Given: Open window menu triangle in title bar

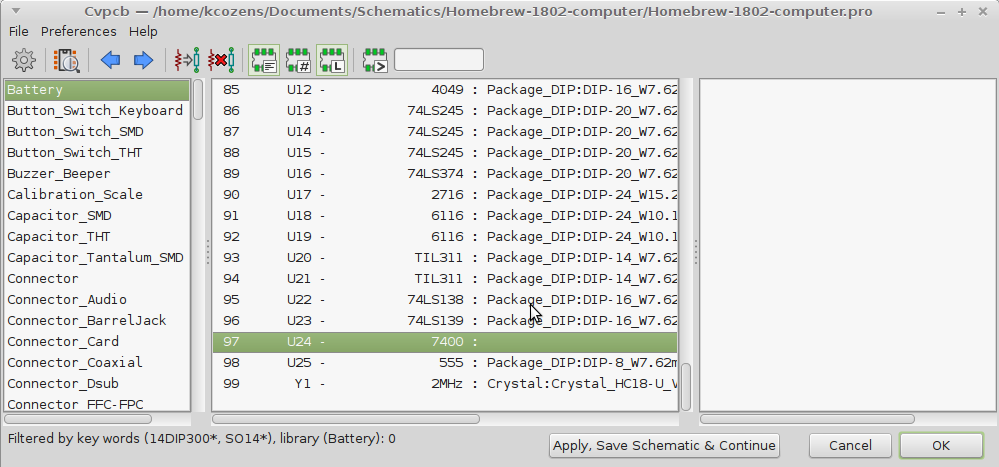Looking at the screenshot, I should point(16,11).
